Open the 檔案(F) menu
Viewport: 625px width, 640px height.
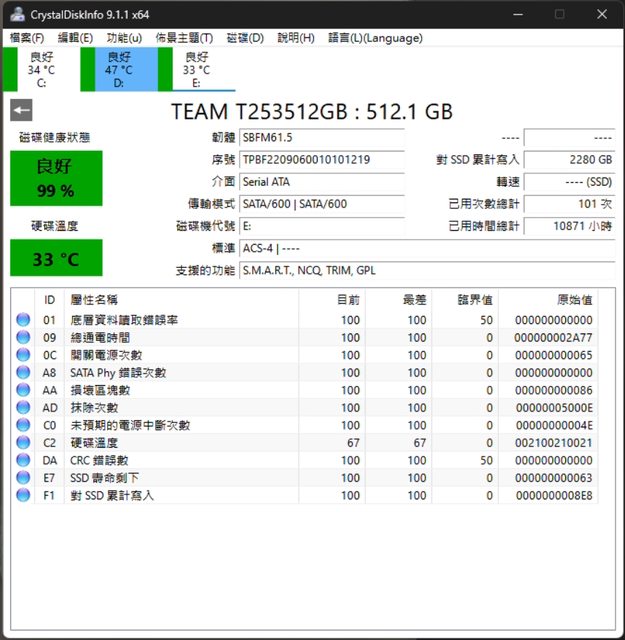pos(27,38)
